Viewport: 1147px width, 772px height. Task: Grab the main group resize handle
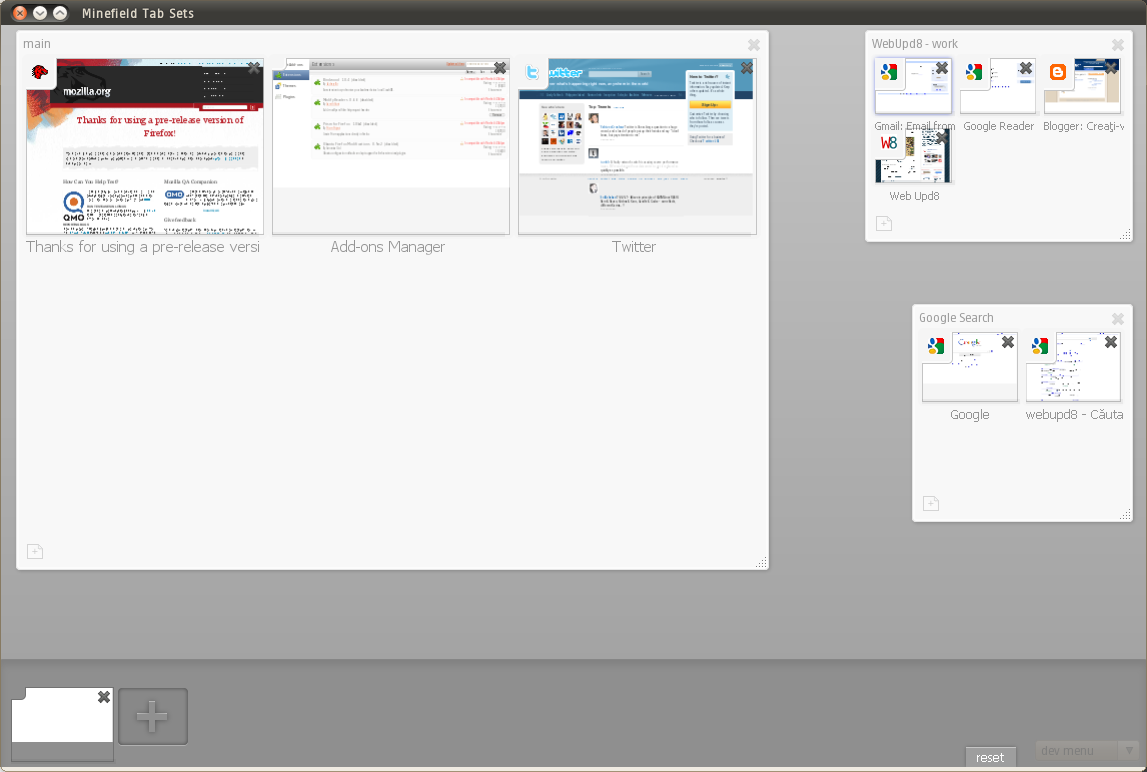761,562
